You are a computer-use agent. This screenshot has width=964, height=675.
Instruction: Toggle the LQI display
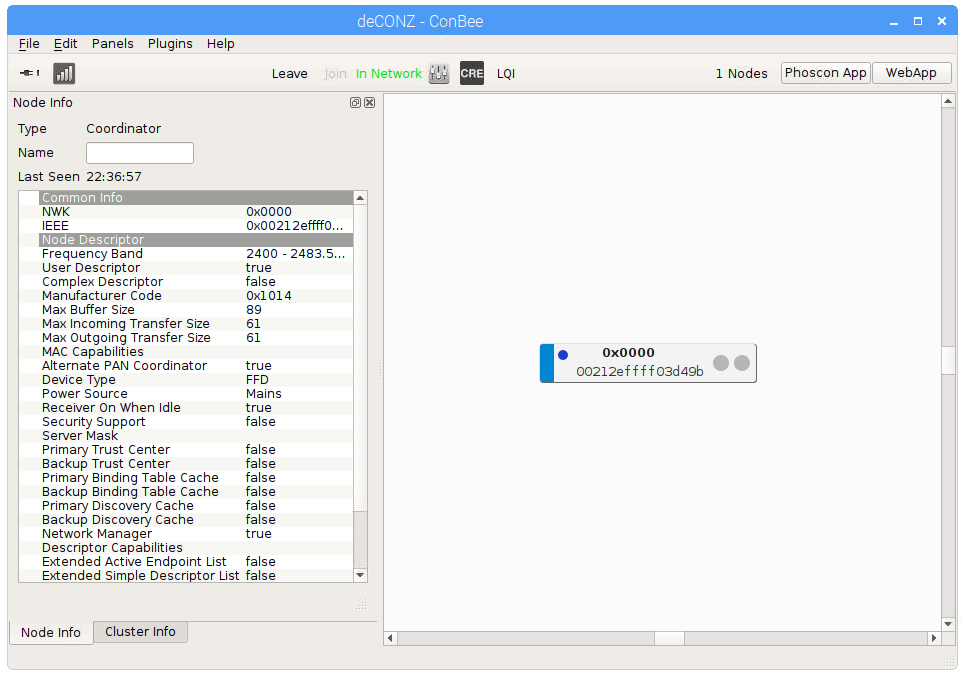pyautogui.click(x=505, y=74)
